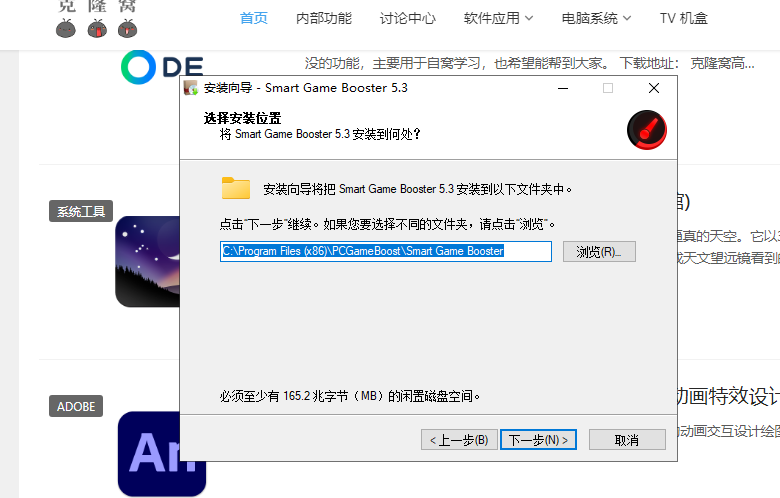Click the installer title bar app icon

(x=191, y=88)
